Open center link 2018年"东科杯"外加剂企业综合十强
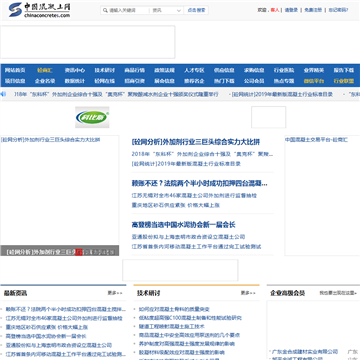Image resolution: width=360 pixels, height=360 pixels. click(x=202, y=154)
